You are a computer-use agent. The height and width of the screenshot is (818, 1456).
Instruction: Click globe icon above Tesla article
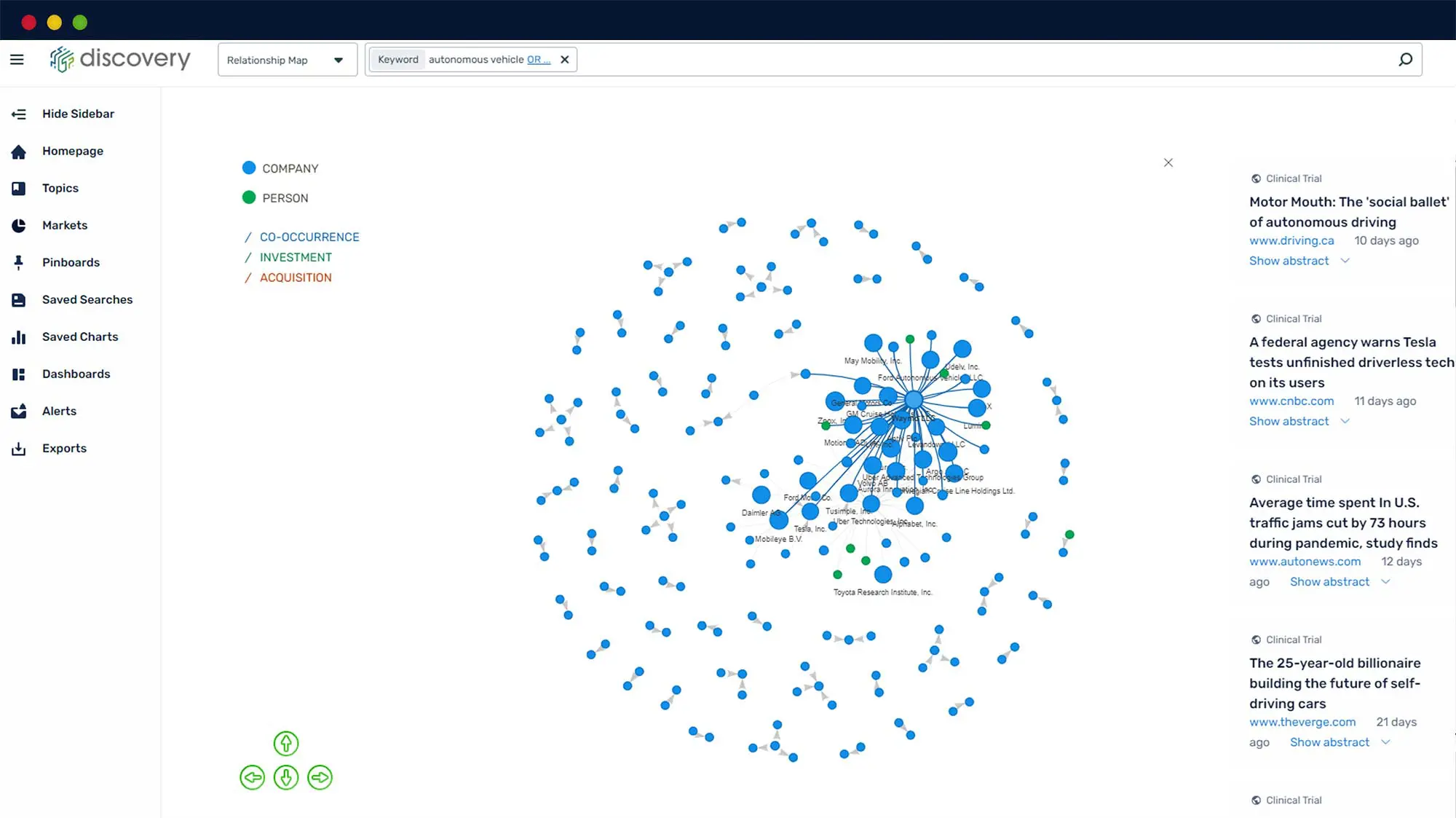coord(1256,319)
